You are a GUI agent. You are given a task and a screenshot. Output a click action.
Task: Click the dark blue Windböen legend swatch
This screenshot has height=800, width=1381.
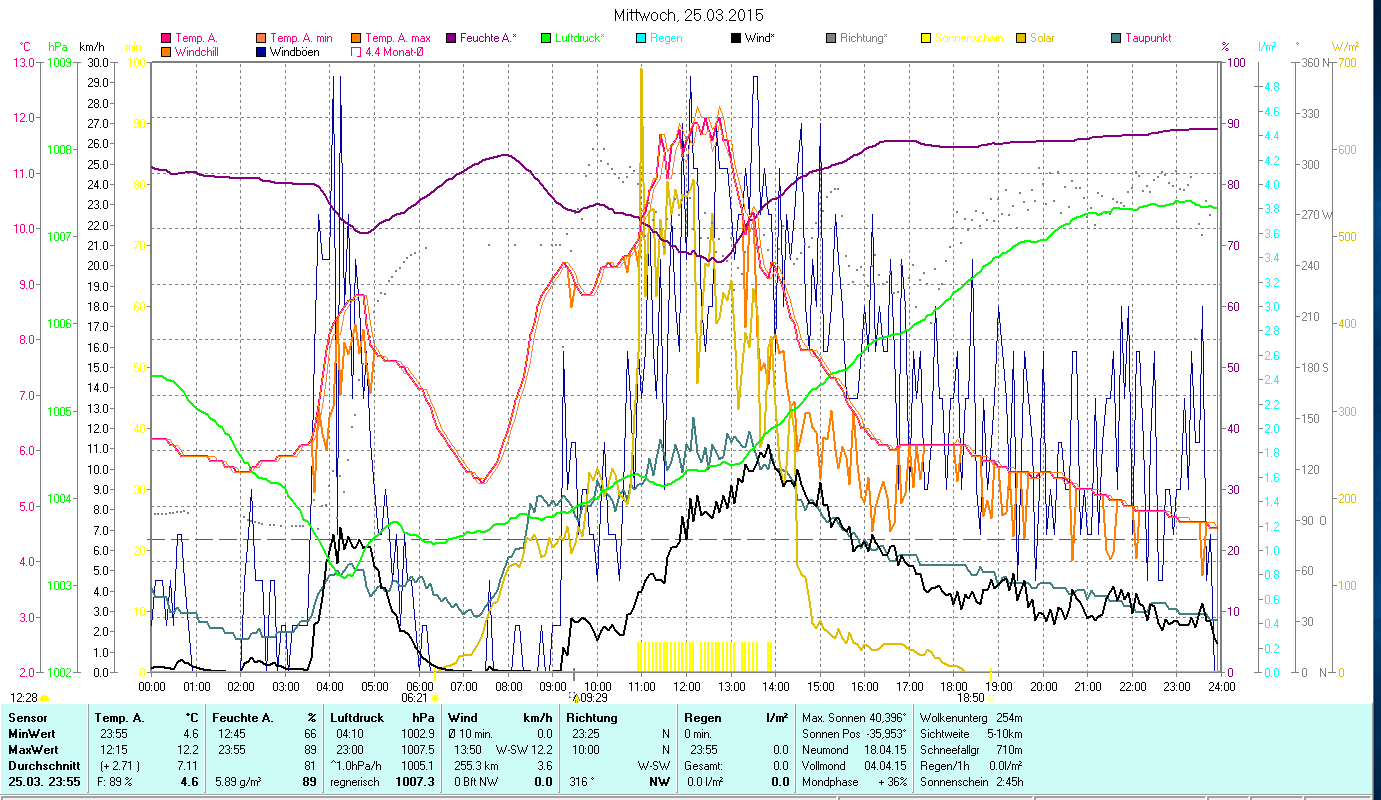click(x=262, y=52)
